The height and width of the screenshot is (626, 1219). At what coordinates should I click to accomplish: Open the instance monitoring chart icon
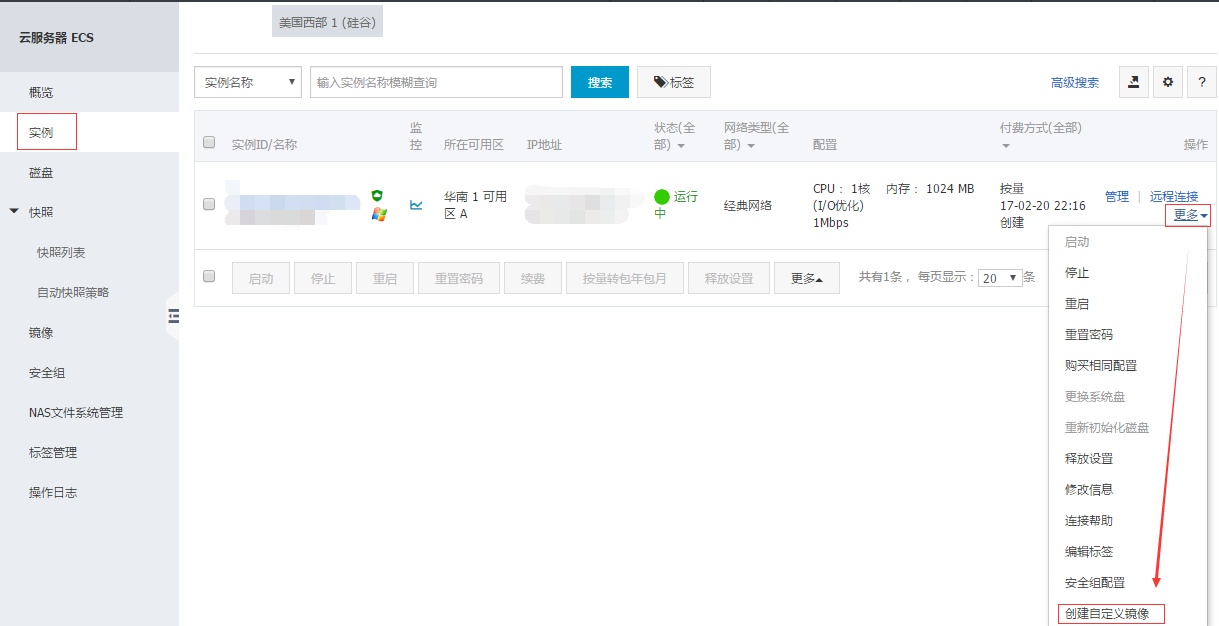(x=416, y=205)
